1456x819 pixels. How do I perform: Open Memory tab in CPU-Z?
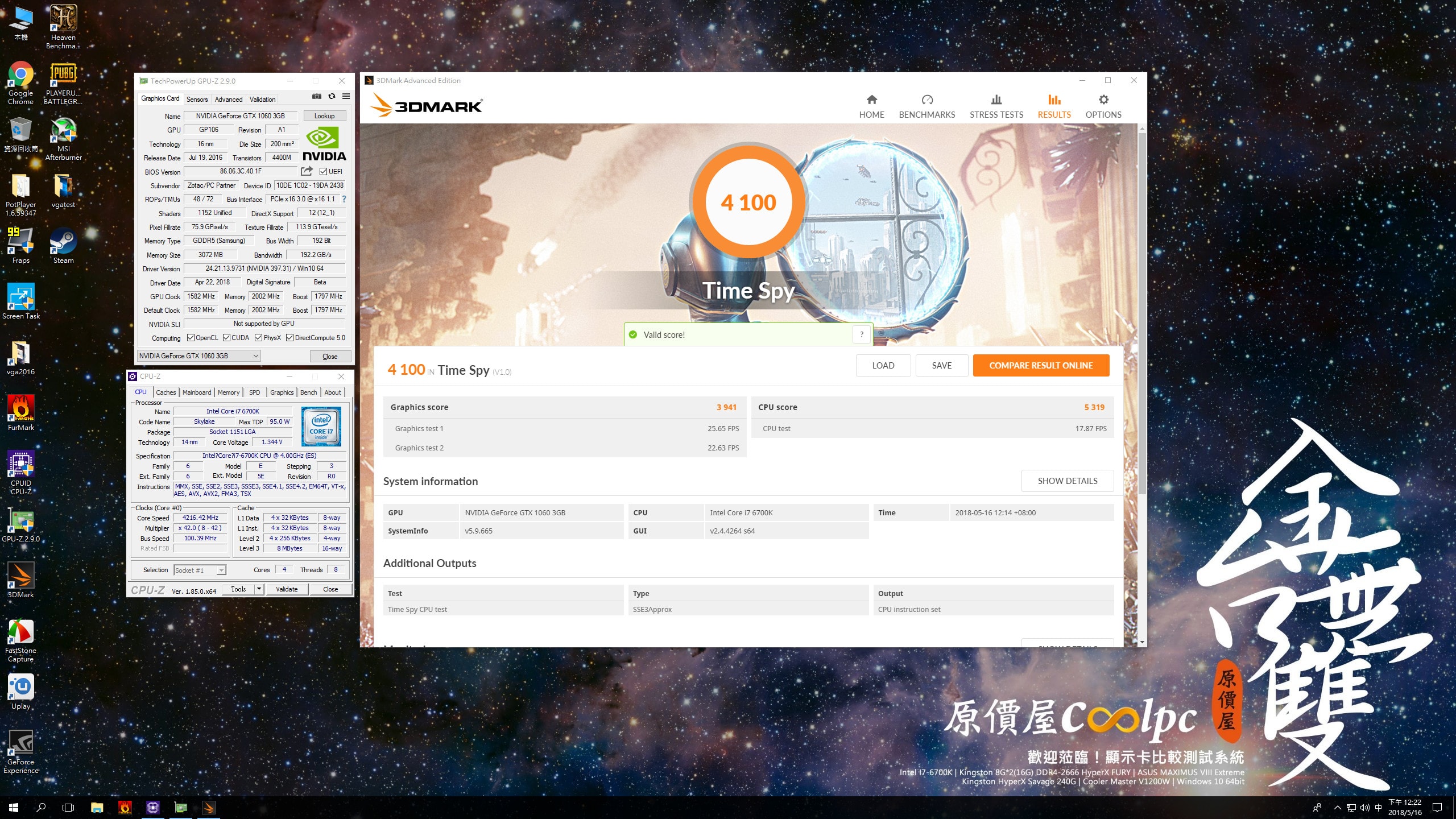229,392
